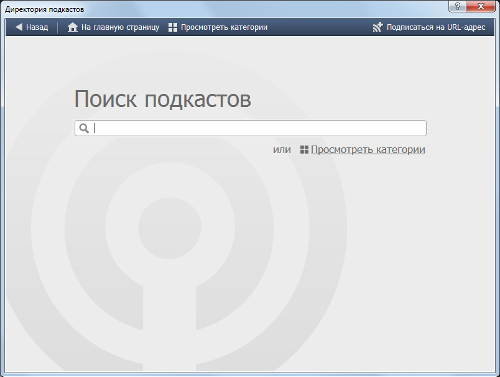The width and height of the screenshot is (500, 377).
Task: Click the grid icon in the toolbar
Action: click(173, 27)
